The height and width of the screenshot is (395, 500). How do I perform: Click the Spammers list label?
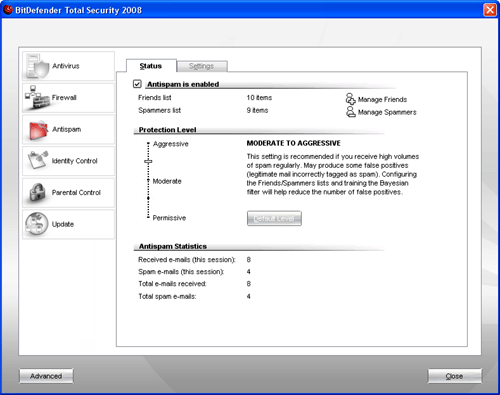coord(159,110)
